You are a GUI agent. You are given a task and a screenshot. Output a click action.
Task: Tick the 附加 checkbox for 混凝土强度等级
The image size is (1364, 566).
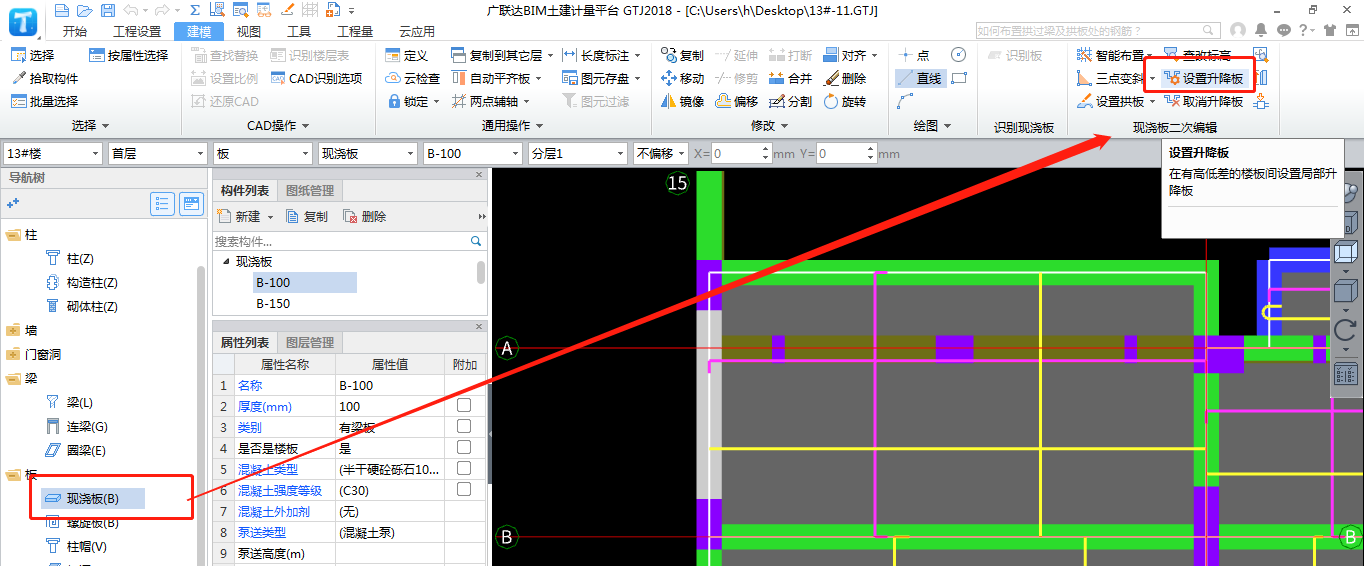(464, 490)
